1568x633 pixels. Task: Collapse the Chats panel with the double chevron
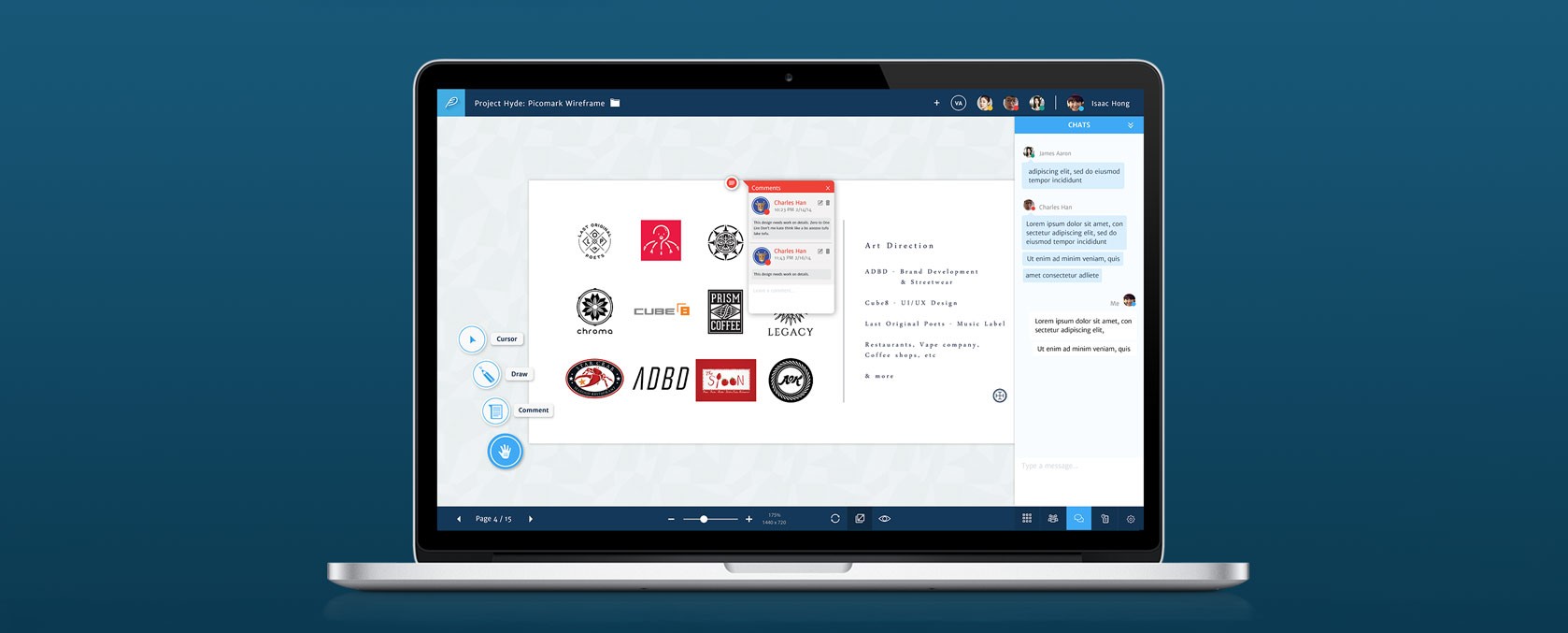1130,125
